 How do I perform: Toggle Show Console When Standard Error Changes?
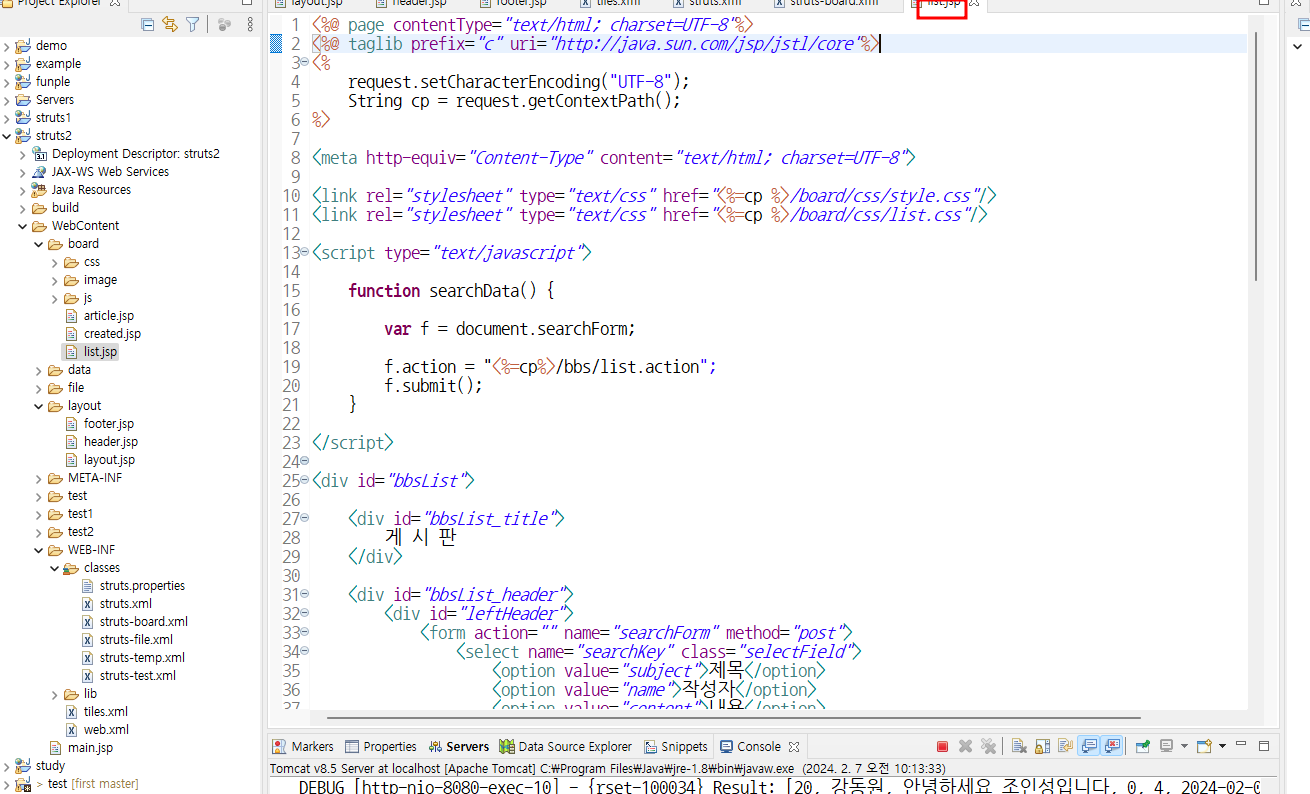(1112, 746)
